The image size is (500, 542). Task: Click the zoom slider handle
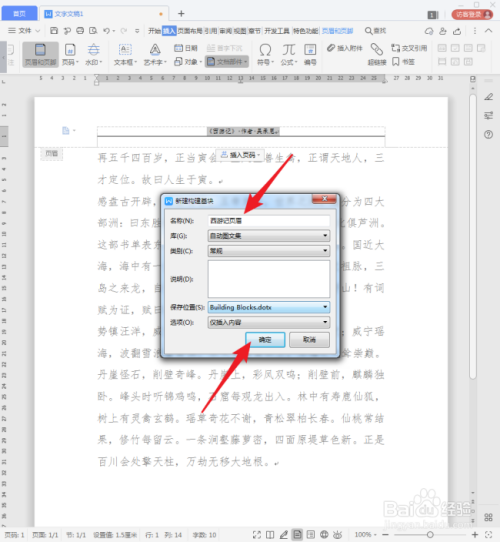pos(430,535)
